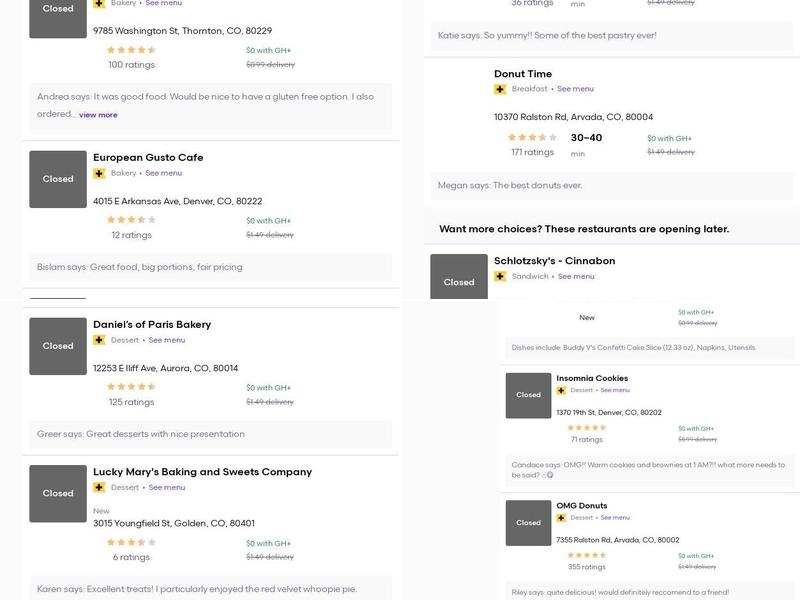Open See menu for Schlotzsky's - Cinnabon
The height and width of the screenshot is (600, 800).
pos(576,276)
